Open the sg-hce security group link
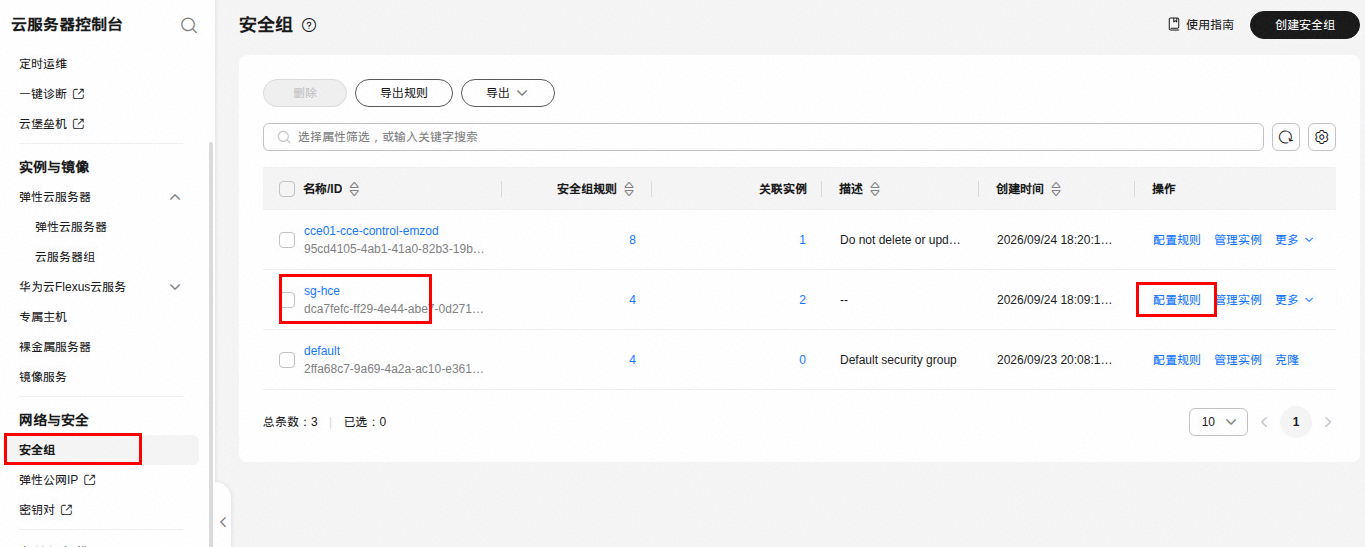 tap(322, 291)
